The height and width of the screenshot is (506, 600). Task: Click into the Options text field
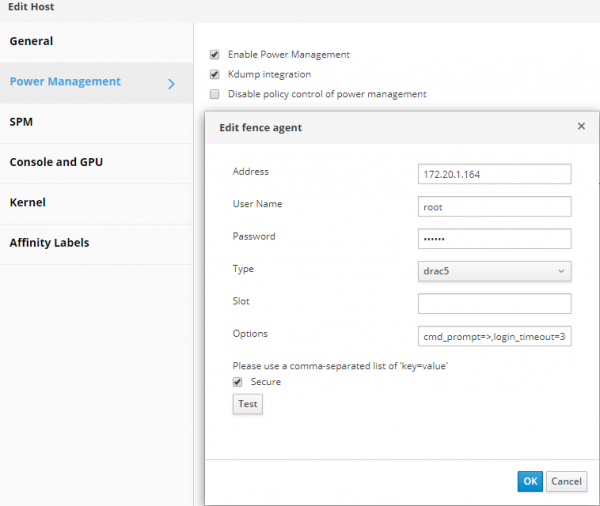[494, 336]
